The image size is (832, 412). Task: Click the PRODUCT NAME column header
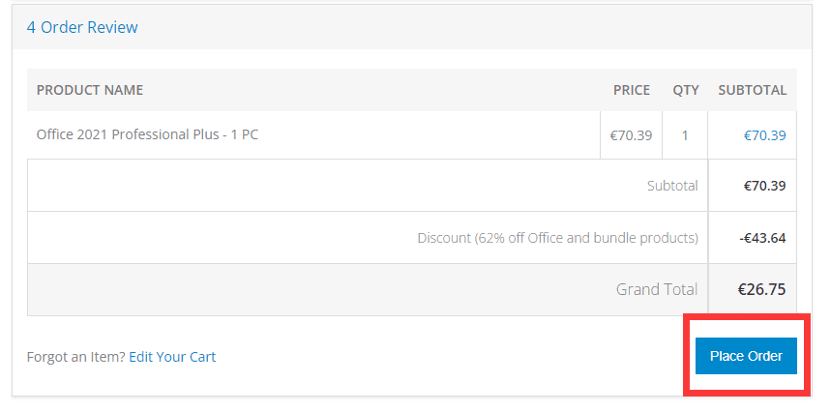(90, 90)
